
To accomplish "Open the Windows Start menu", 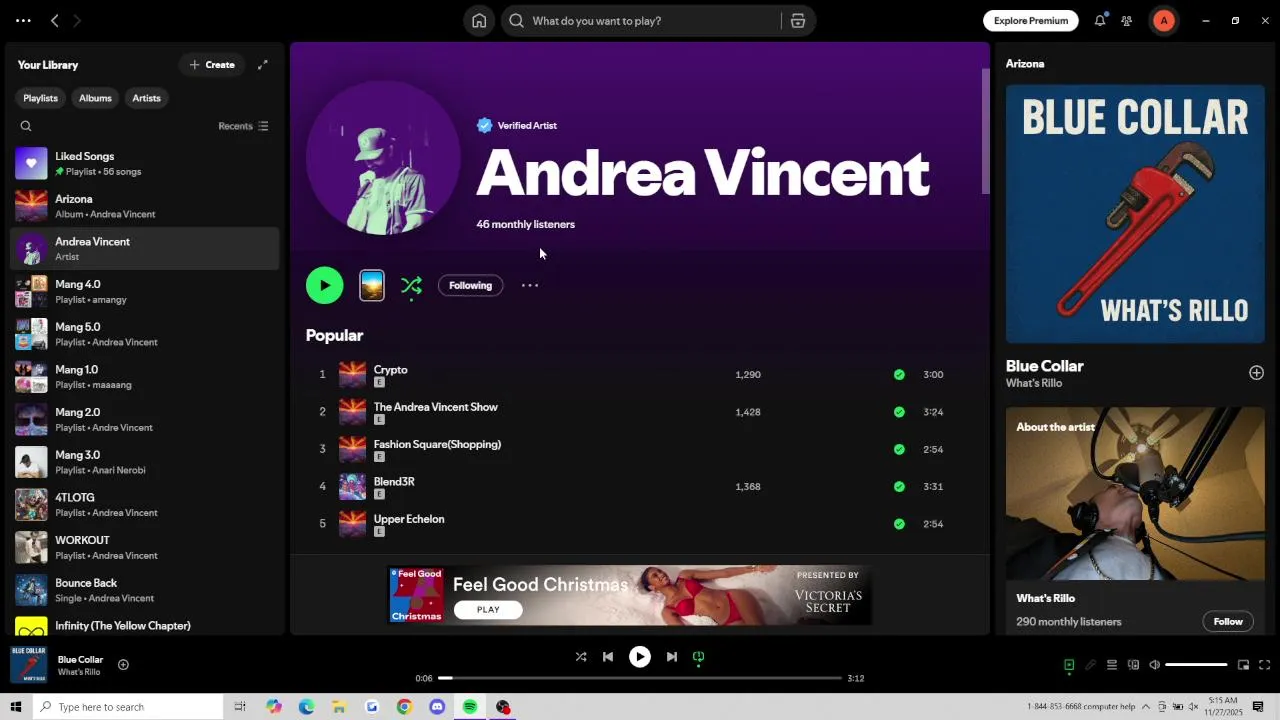I will coord(15,707).
